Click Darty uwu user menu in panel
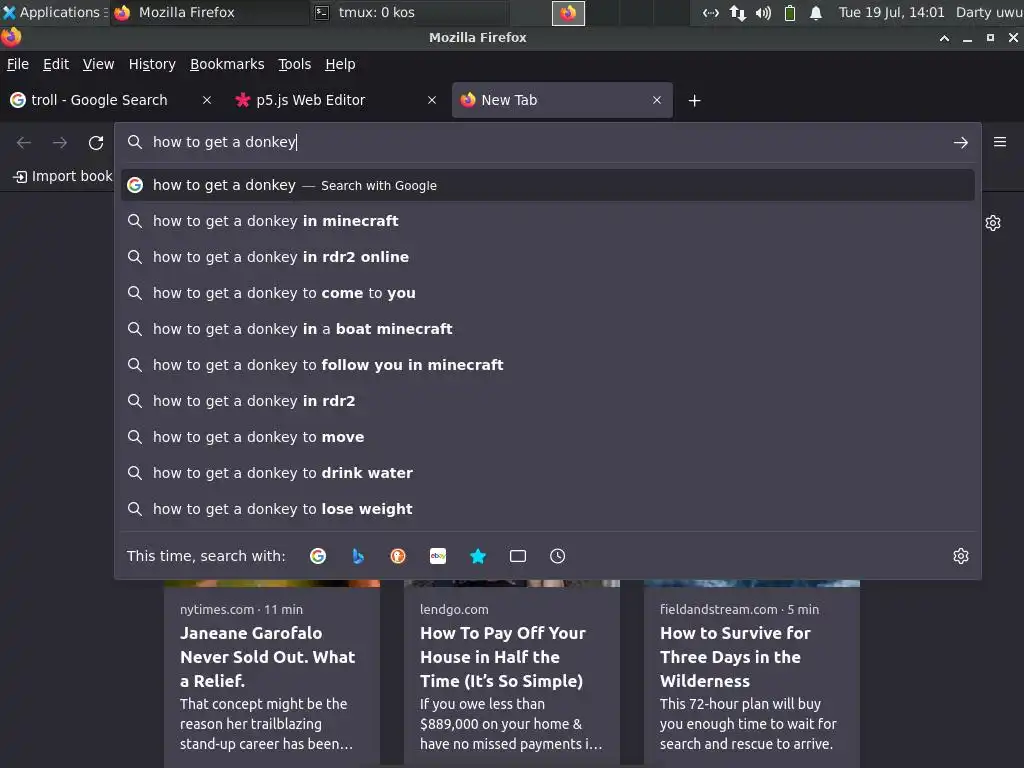Viewport: 1024px width, 768px height. pyautogui.click(x=989, y=12)
